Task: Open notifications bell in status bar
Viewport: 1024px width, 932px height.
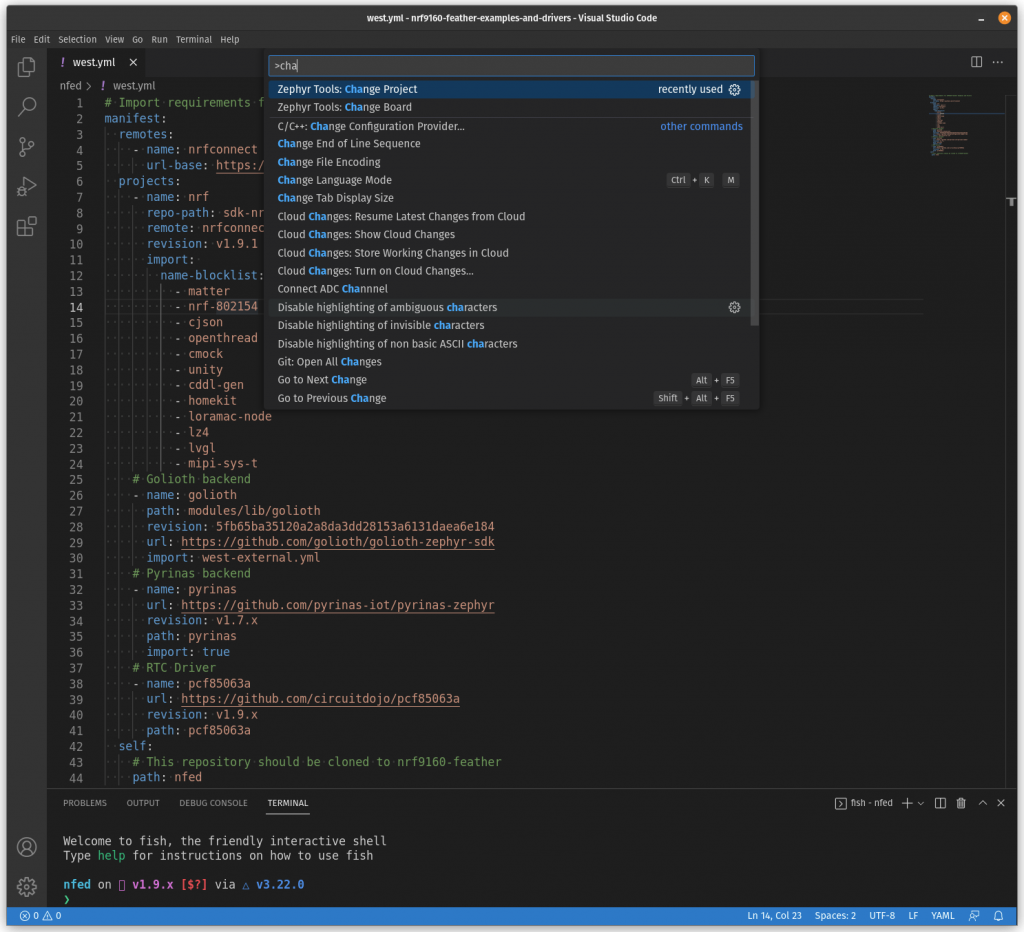Action: click(x=999, y=916)
